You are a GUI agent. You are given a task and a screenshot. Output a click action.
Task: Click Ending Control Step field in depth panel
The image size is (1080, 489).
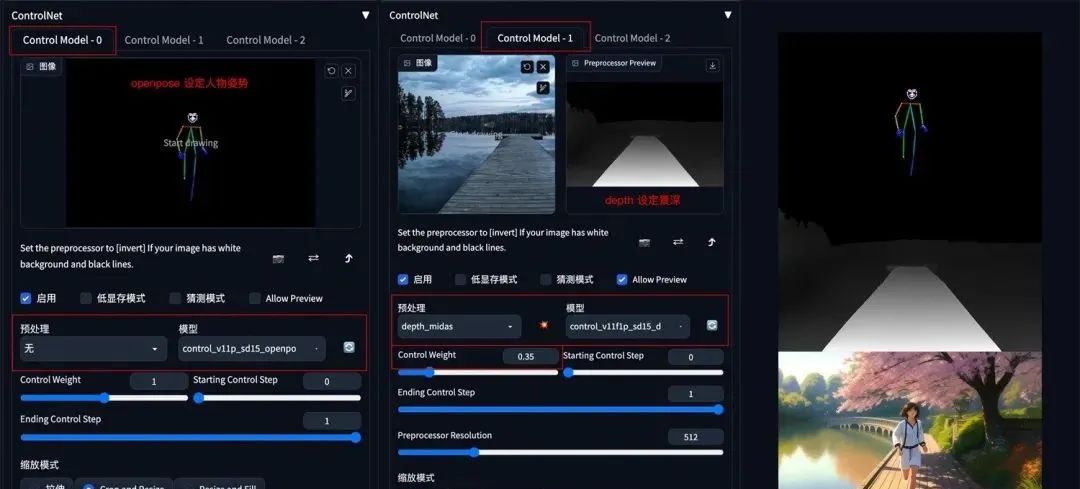click(x=696, y=394)
